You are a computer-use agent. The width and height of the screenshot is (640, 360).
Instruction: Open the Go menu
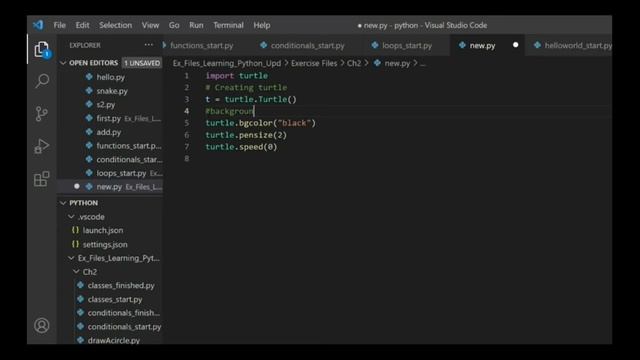[x=174, y=25]
